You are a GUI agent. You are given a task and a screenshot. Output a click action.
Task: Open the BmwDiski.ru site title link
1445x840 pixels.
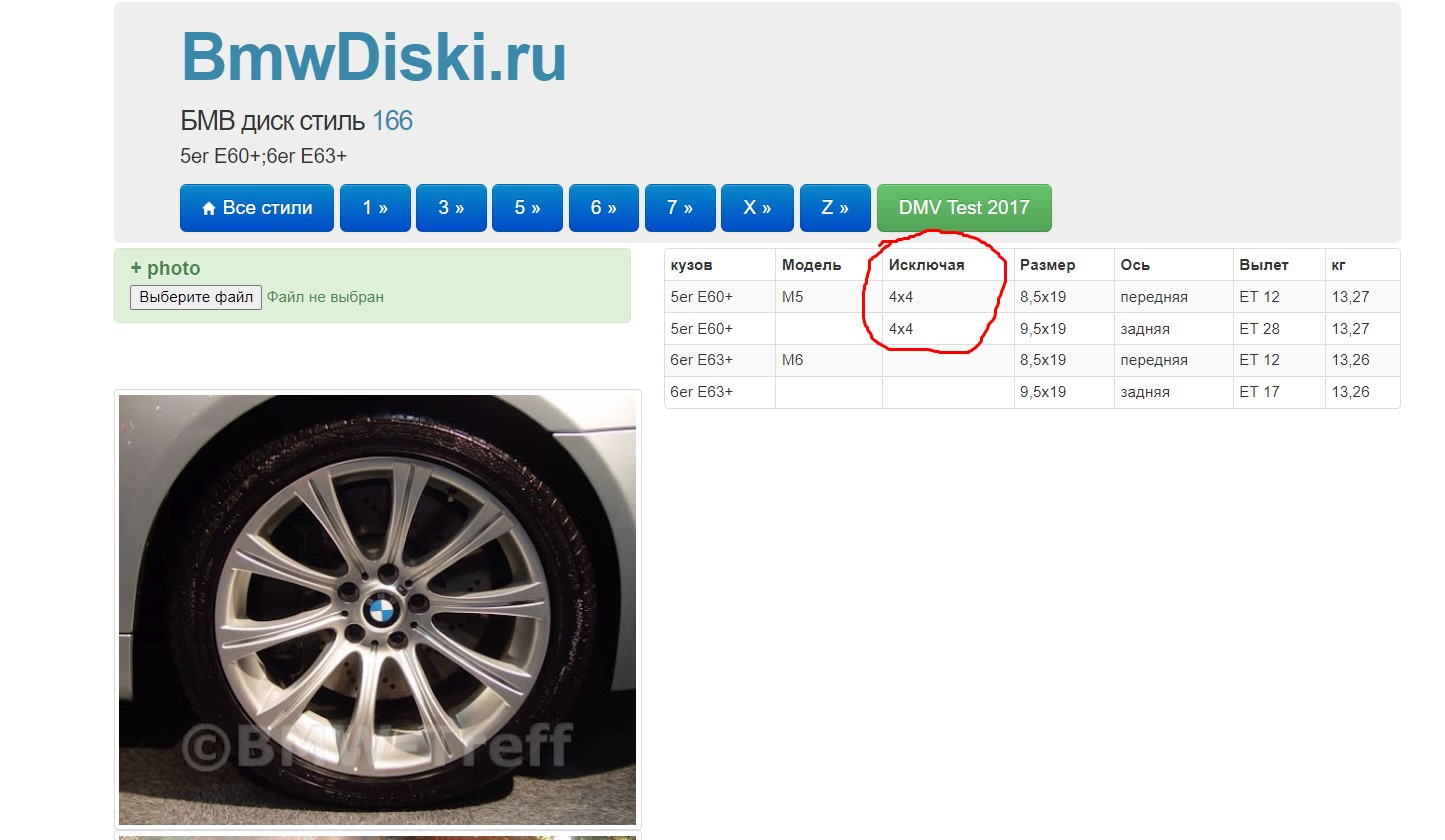coord(373,57)
